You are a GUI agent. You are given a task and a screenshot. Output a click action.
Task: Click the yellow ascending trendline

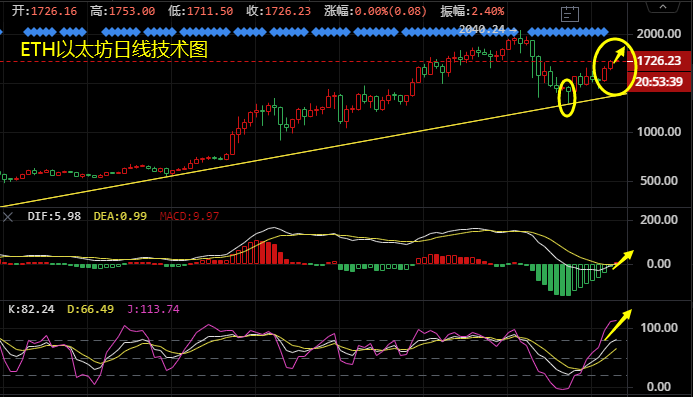(x=309, y=150)
